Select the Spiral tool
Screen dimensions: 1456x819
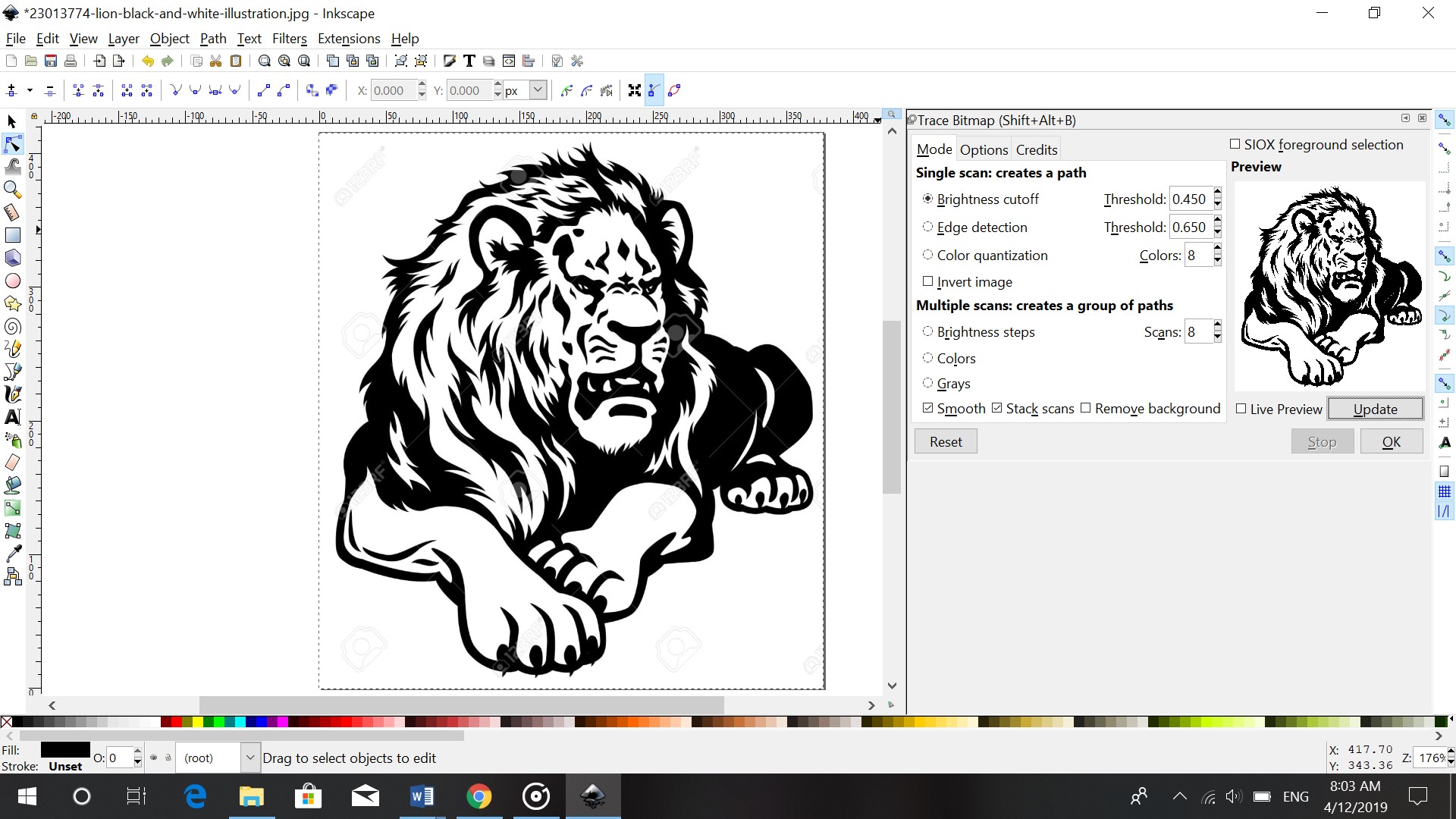pos(12,327)
